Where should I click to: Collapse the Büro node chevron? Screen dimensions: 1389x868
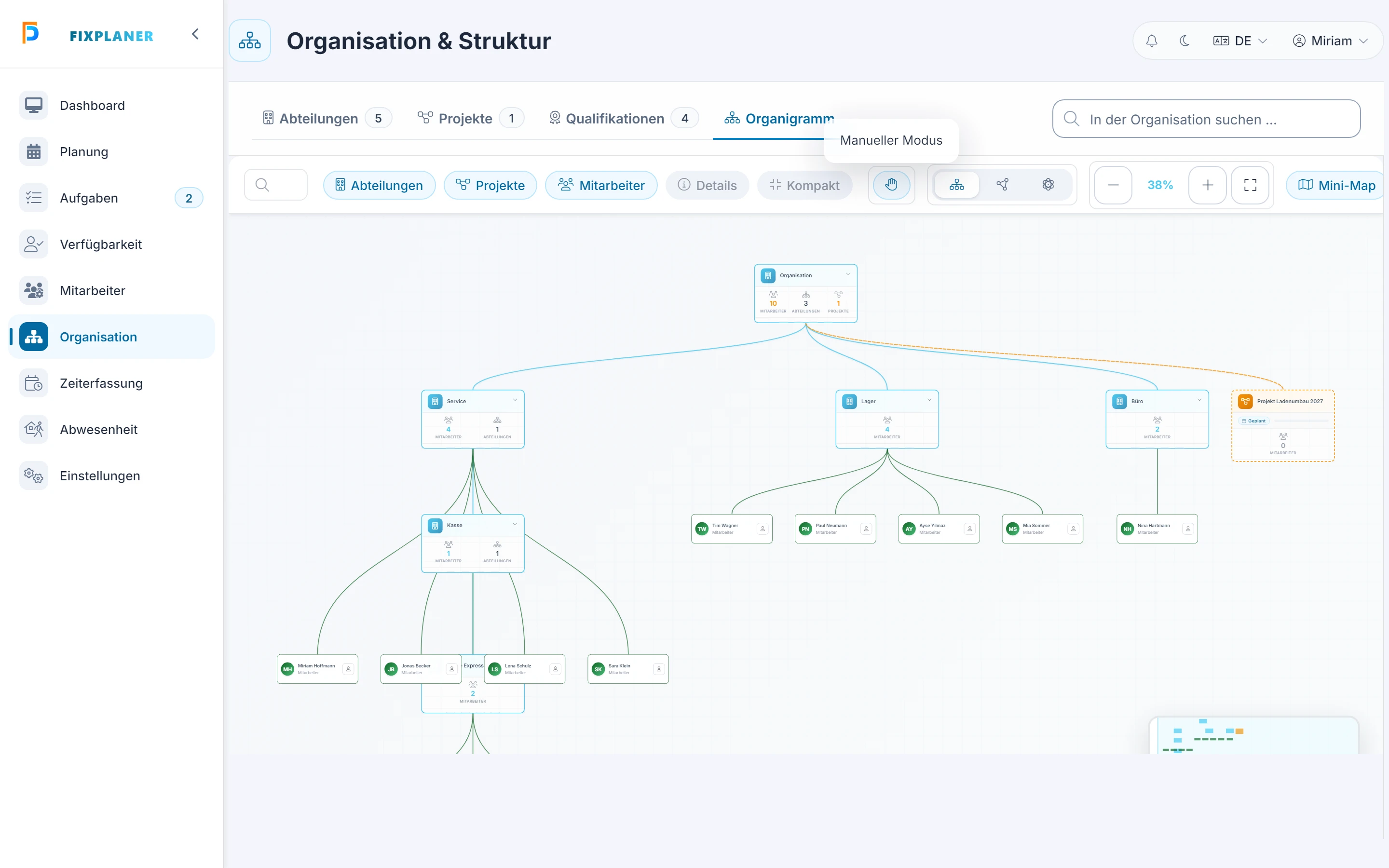1199,400
